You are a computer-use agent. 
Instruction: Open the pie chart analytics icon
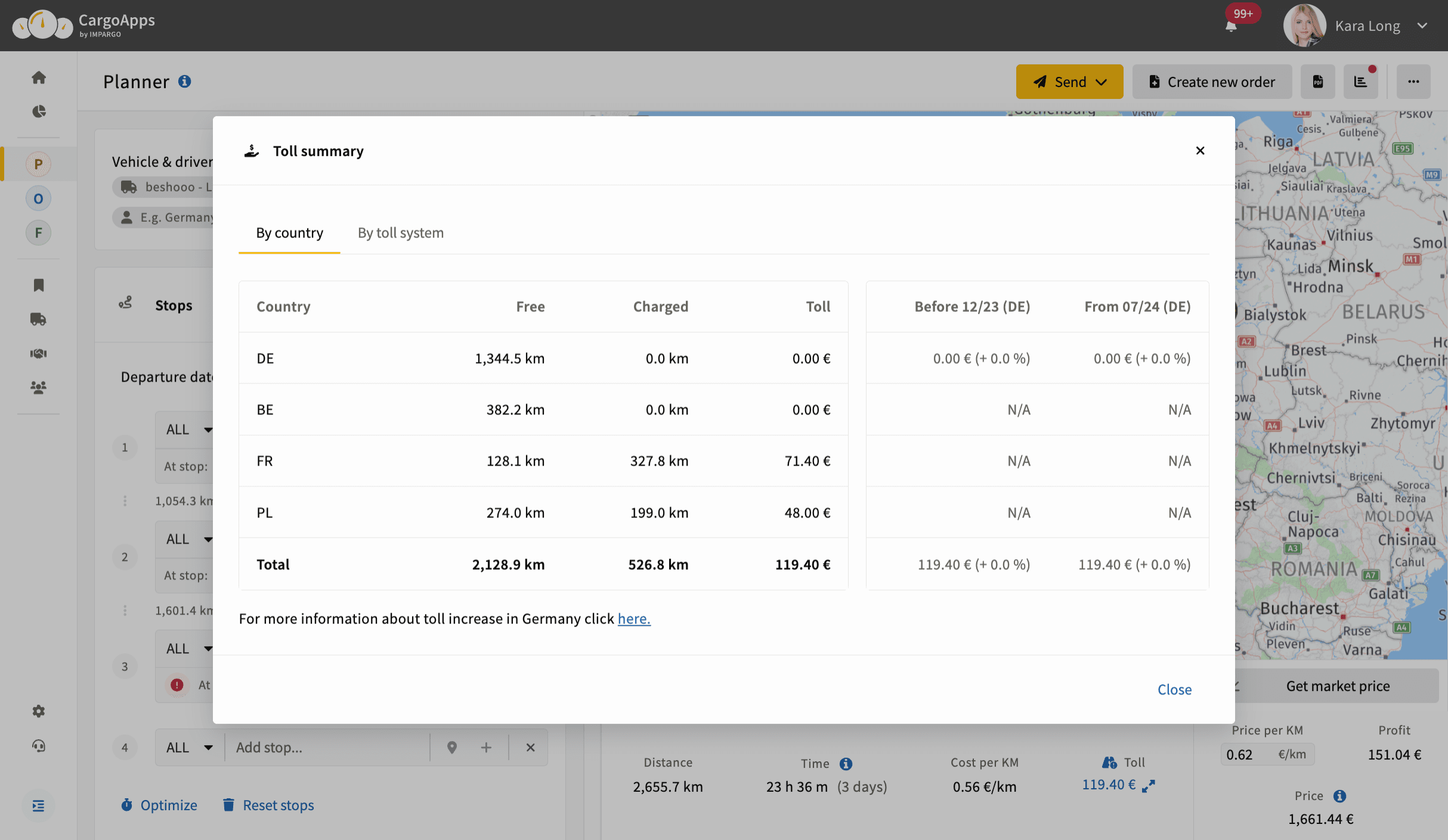click(x=39, y=111)
